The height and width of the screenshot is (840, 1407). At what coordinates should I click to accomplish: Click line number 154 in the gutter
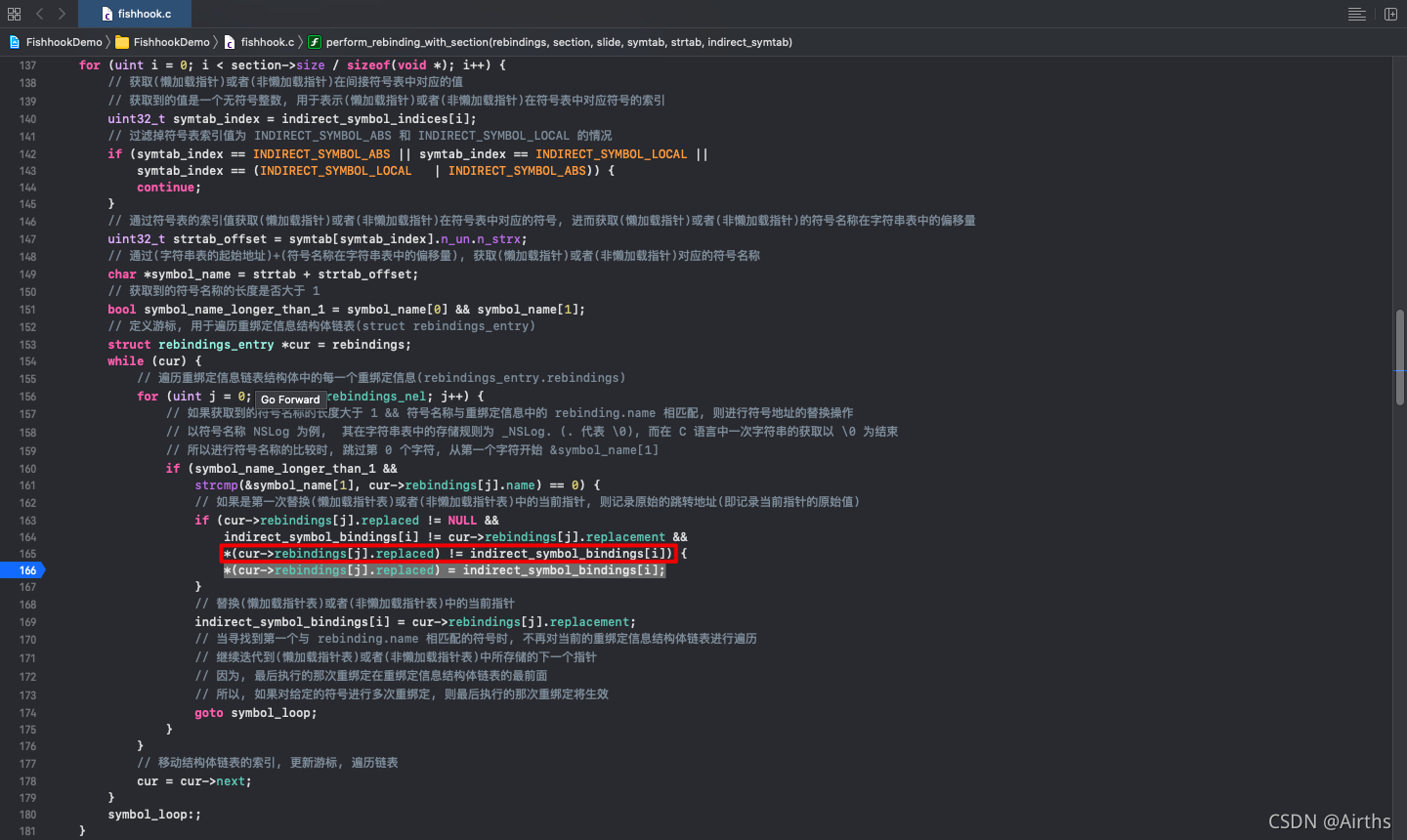point(27,361)
